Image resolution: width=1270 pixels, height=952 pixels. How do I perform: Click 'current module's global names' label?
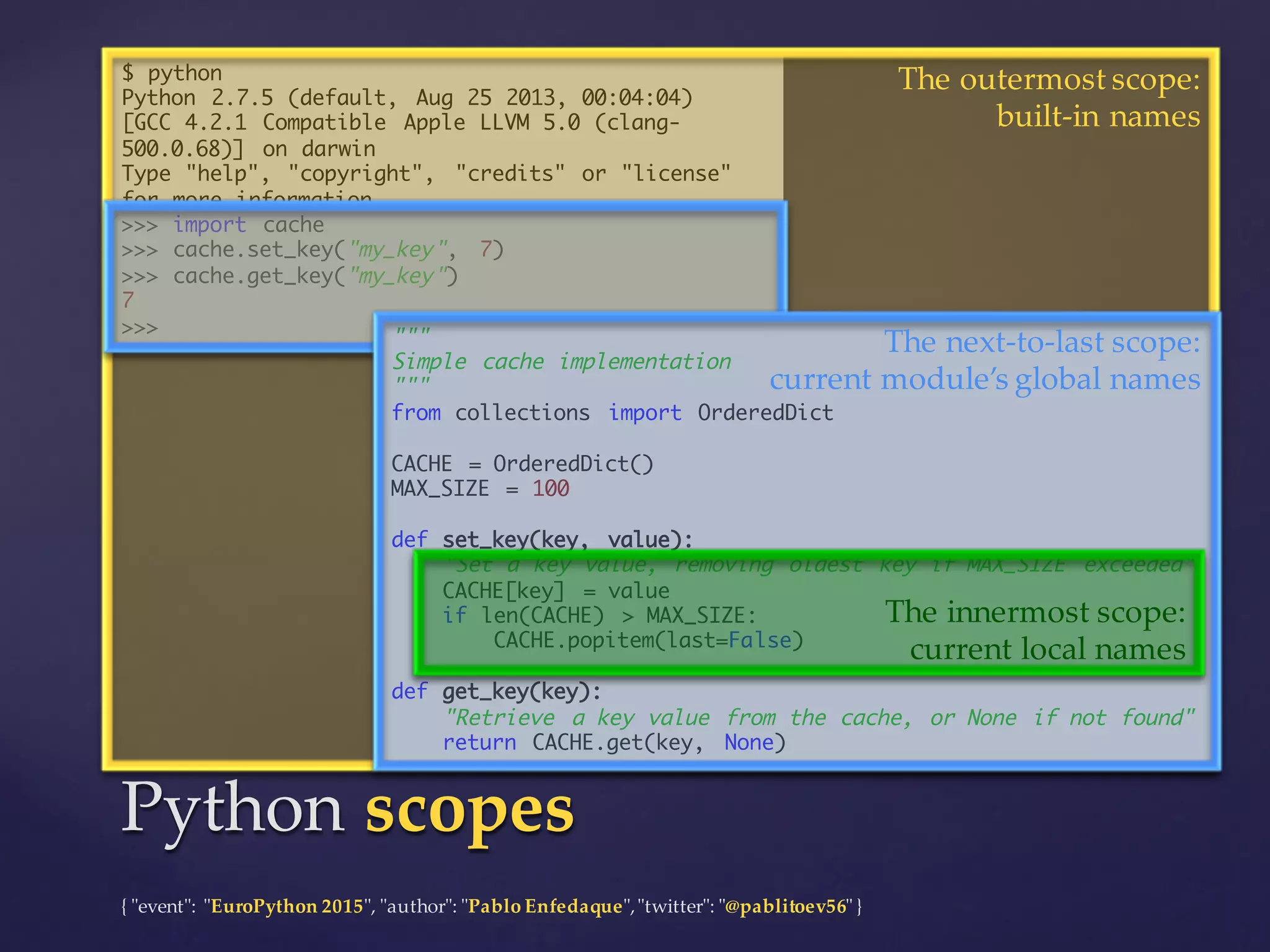(985, 379)
